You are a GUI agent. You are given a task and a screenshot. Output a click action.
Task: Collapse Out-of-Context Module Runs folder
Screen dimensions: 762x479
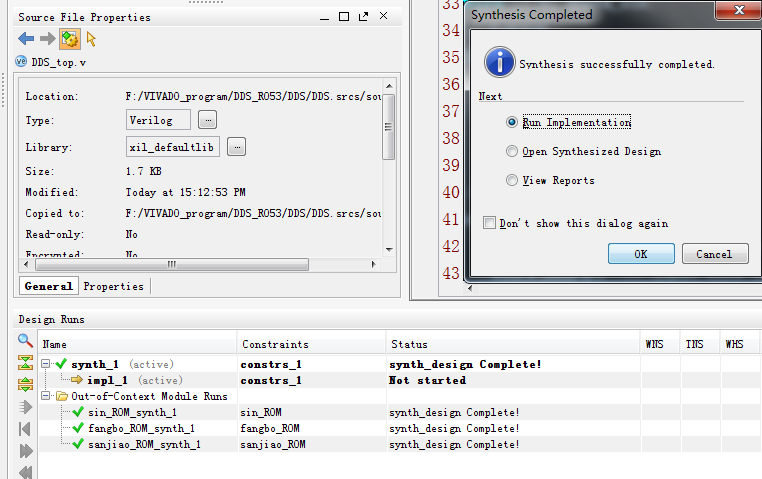pyautogui.click(x=47, y=396)
